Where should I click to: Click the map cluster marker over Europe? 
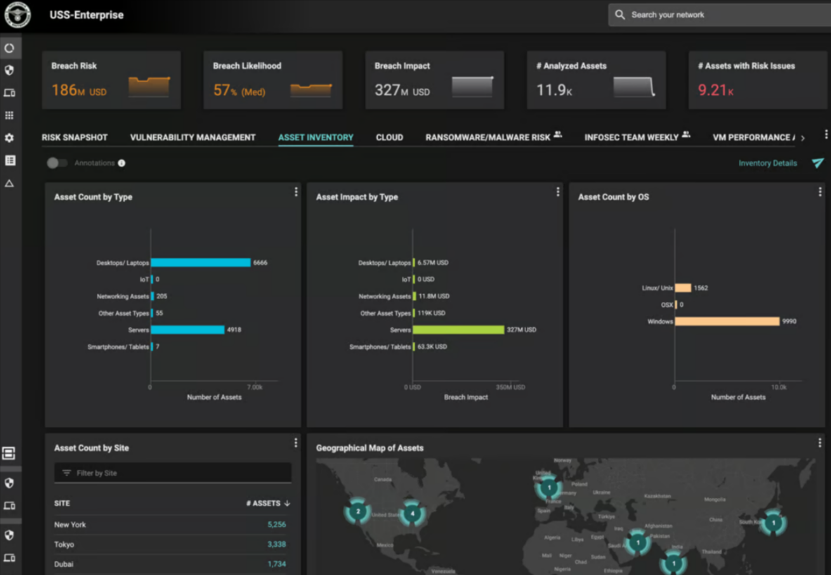click(549, 488)
